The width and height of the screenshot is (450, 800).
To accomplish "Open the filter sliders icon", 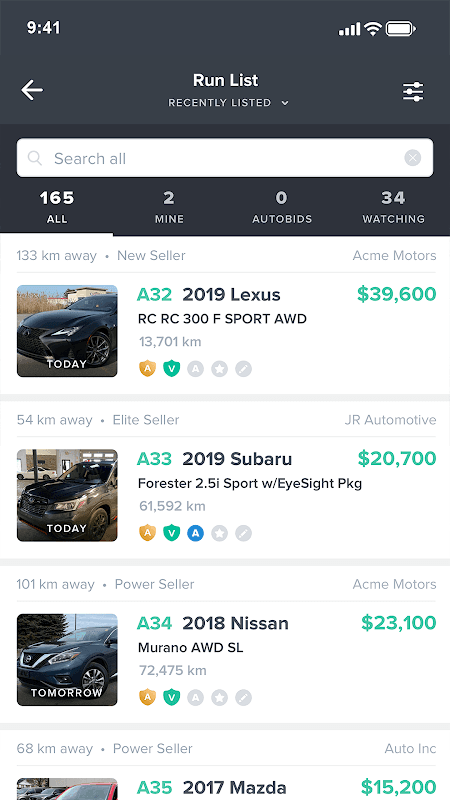I will point(413,92).
